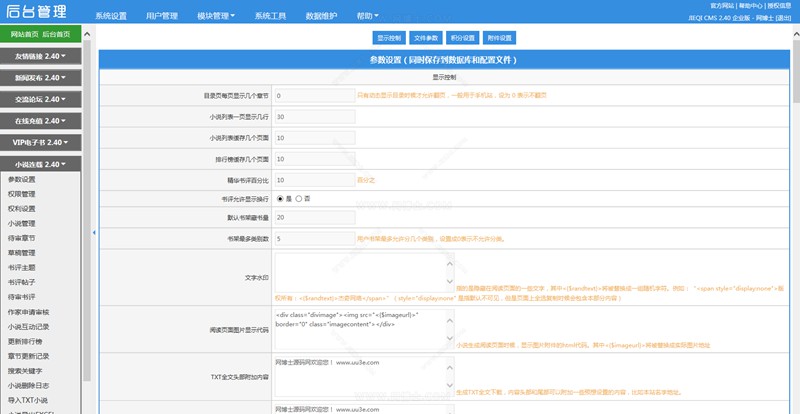Image resolution: width=800 pixels, height=414 pixels.
Task: Open 更新排行榜 in the sidebar
Action: click(x=25, y=342)
